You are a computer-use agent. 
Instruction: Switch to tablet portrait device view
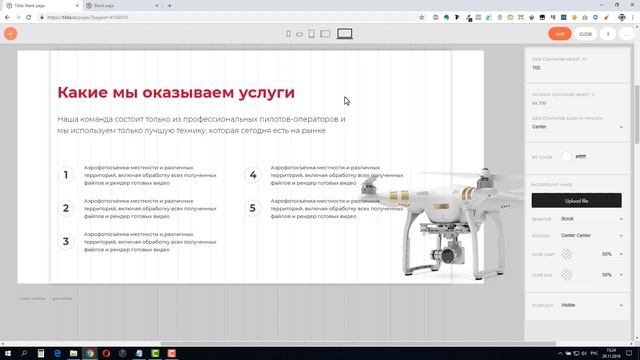click(x=311, y=34)
